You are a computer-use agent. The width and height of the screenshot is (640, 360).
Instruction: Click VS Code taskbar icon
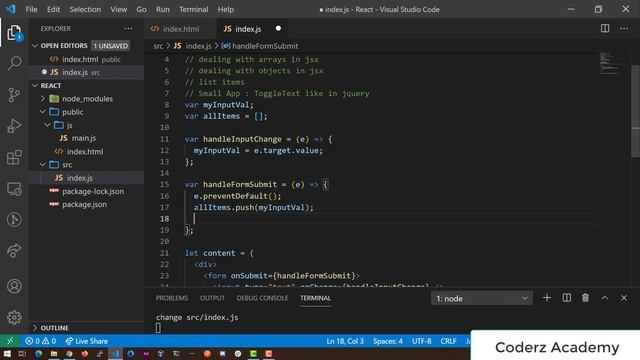(x=115, y=353)
